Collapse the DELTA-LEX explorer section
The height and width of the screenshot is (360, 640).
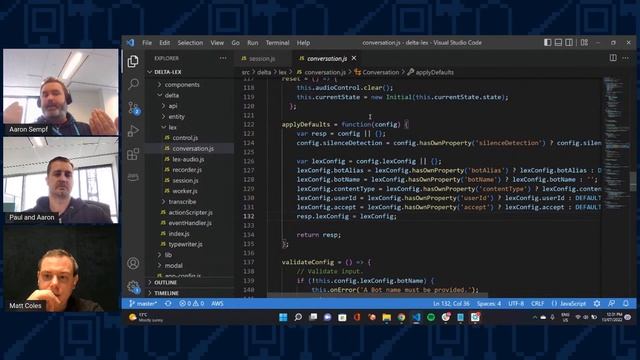(167, 72)
